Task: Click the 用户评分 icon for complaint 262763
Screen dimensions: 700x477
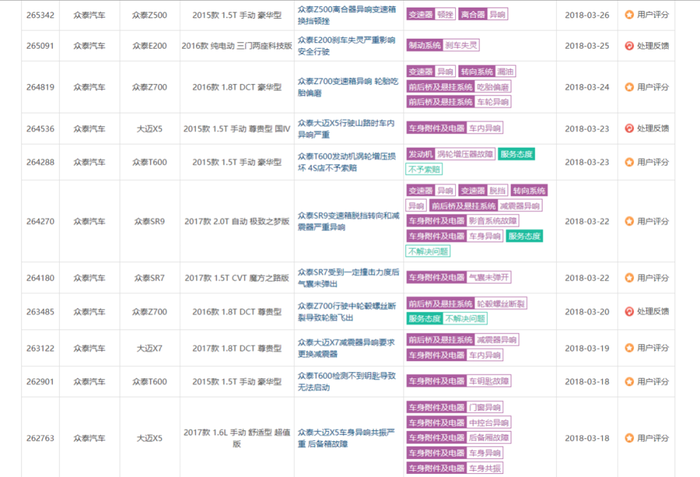Action: pyautogui.click(x=629, y=438)
